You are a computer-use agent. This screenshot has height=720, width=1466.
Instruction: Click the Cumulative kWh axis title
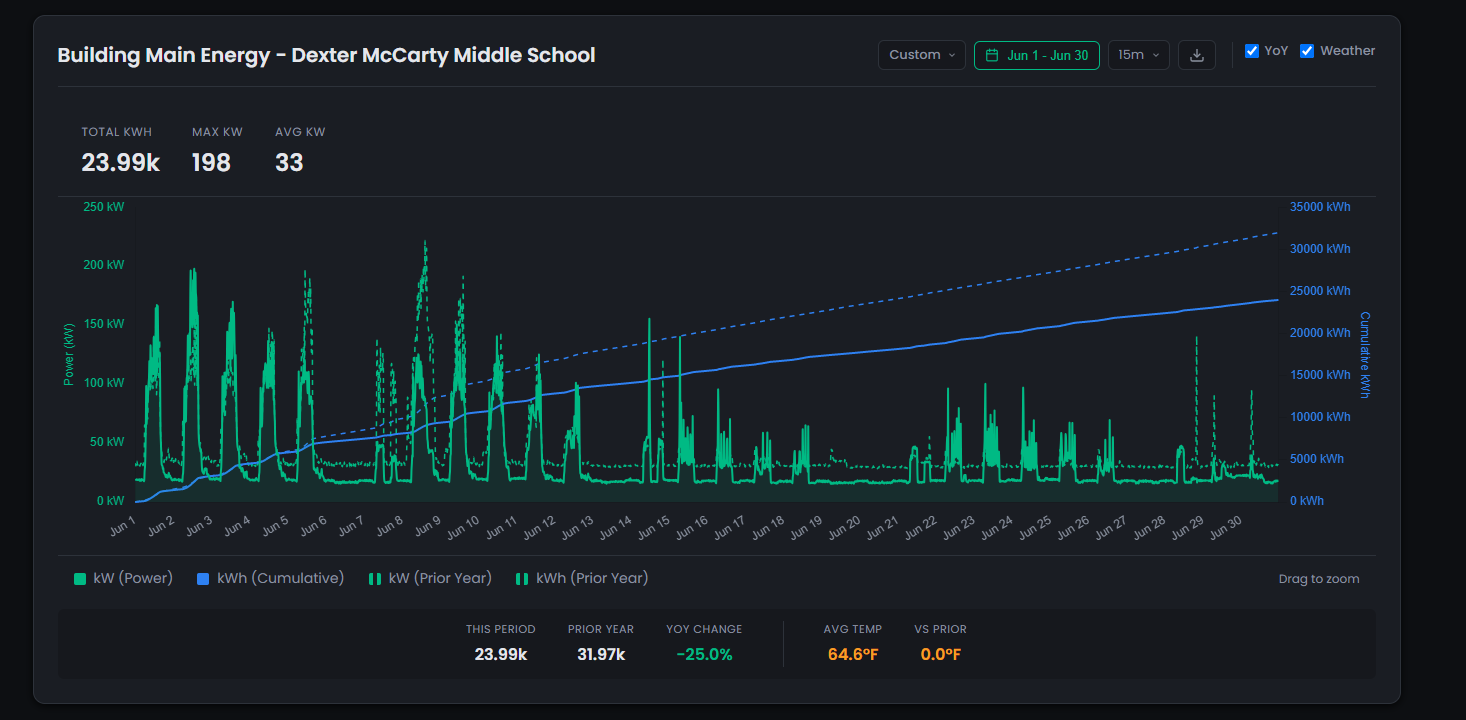pyautogui.click(x=1364, y=354)
